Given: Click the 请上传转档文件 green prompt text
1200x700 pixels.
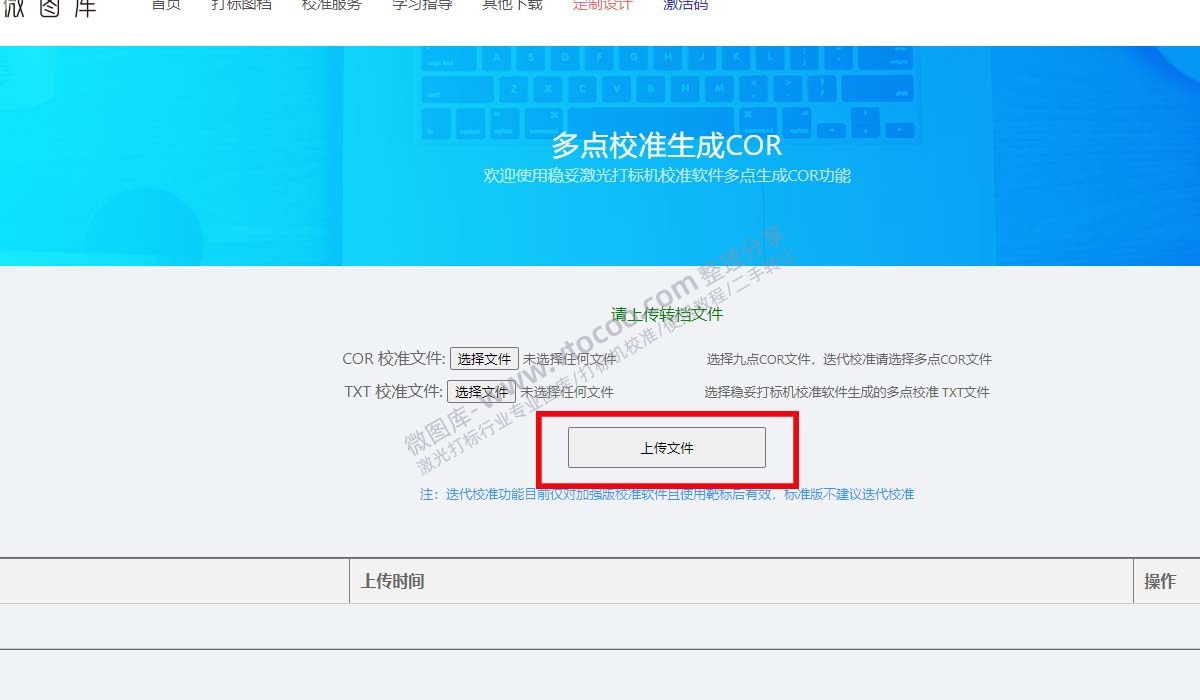Looking at the screenshot, I should point(668,313).
